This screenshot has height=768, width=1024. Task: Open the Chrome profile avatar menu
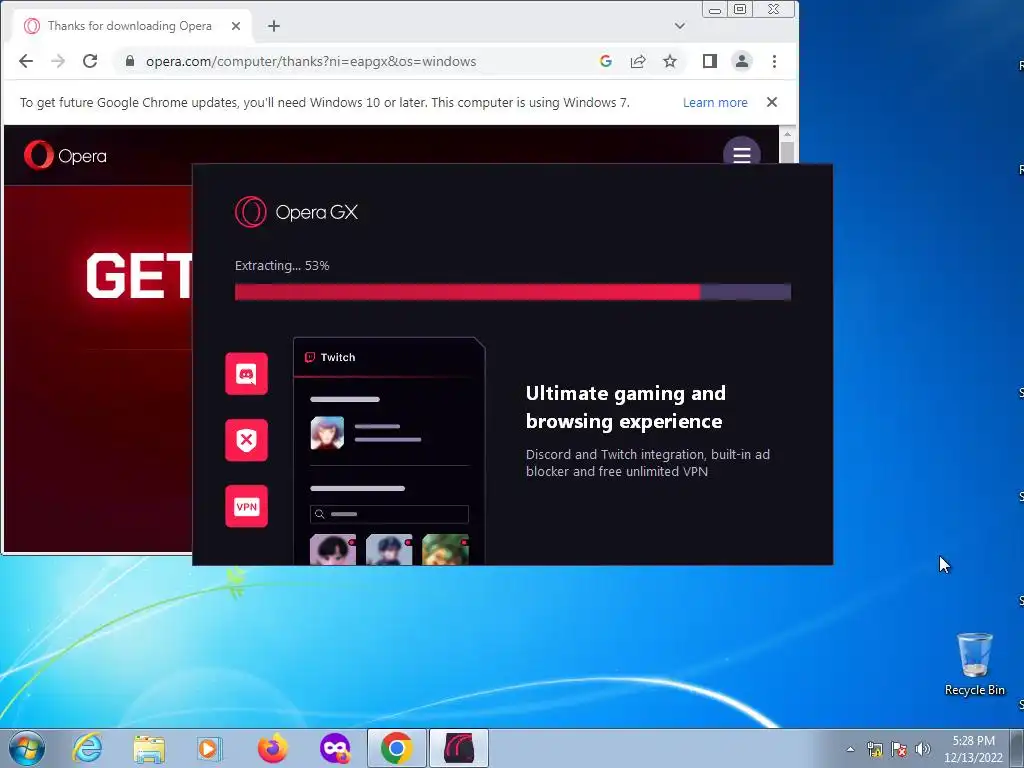pyautogui.click(x=742, y=61)
